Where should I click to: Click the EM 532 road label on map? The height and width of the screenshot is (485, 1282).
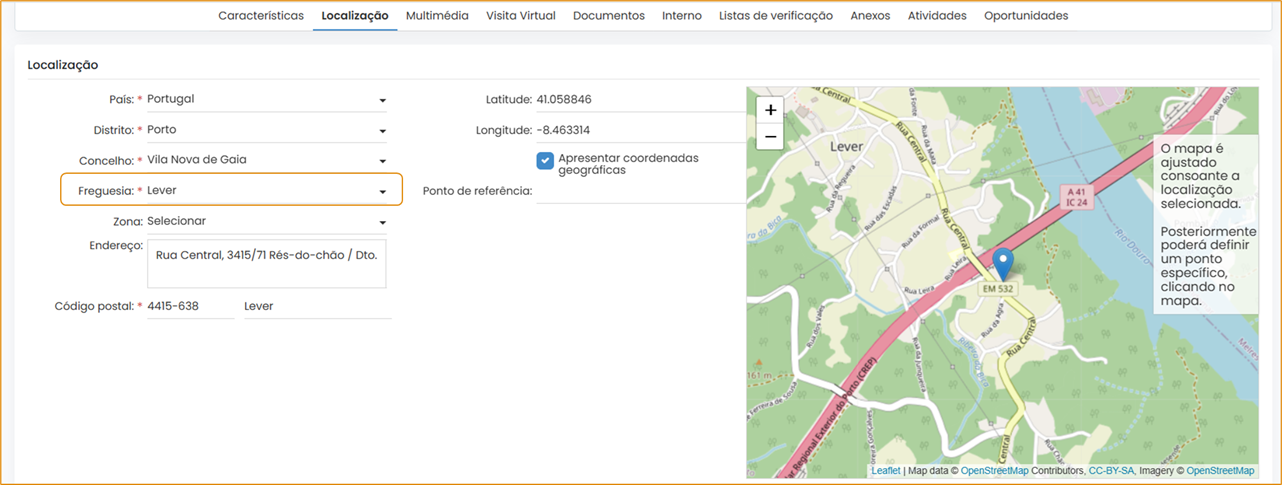click(x=997, y=289)
